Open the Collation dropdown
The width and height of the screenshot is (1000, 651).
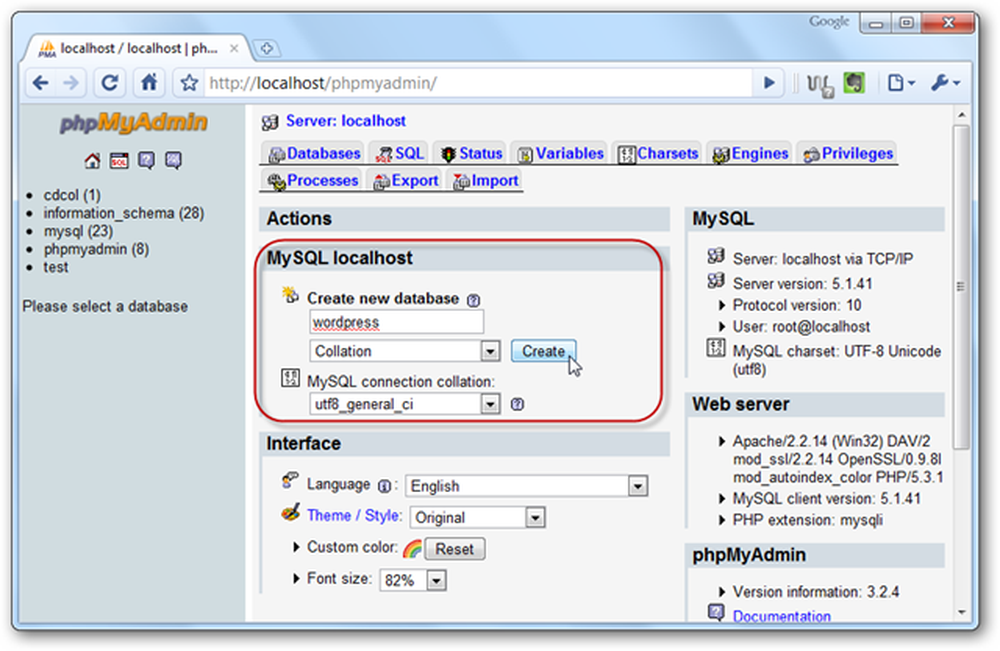404,351
